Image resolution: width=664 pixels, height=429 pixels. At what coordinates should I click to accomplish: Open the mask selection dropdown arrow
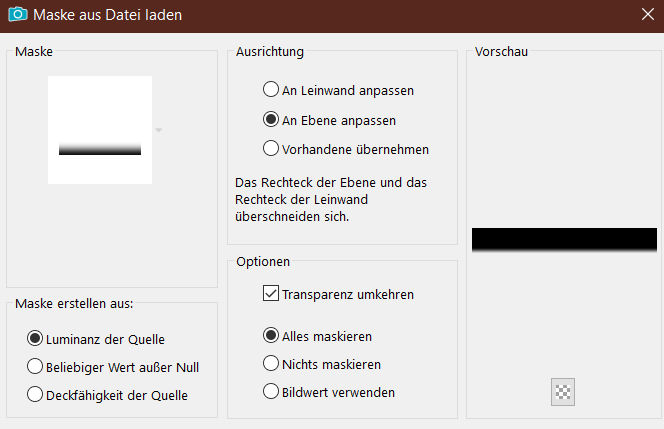pyautogui.click(x=158, y=130)
